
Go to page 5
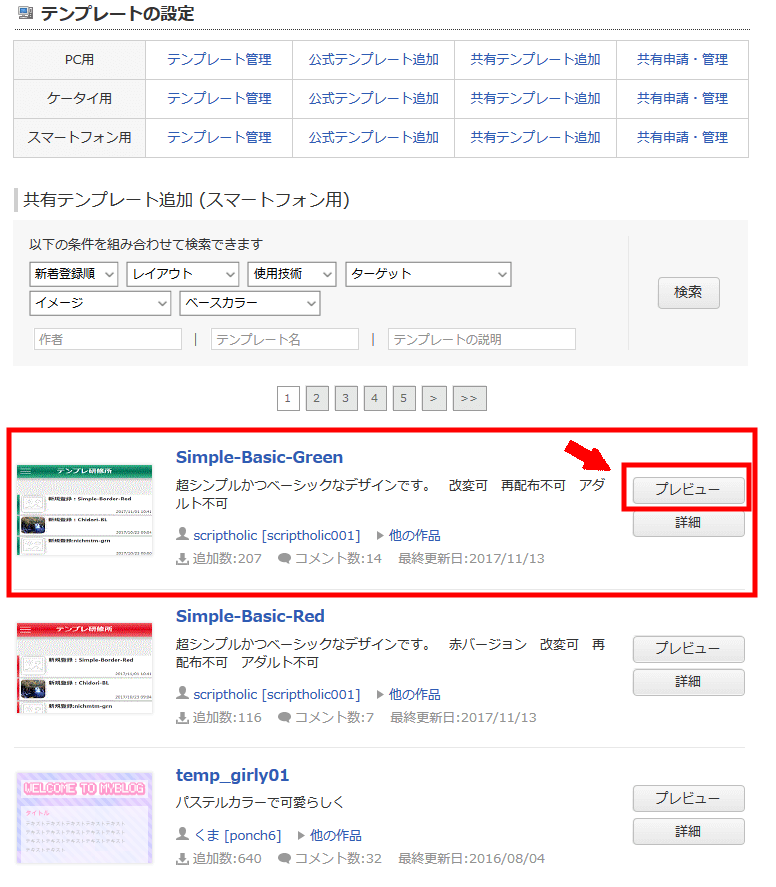click(404, 398)
